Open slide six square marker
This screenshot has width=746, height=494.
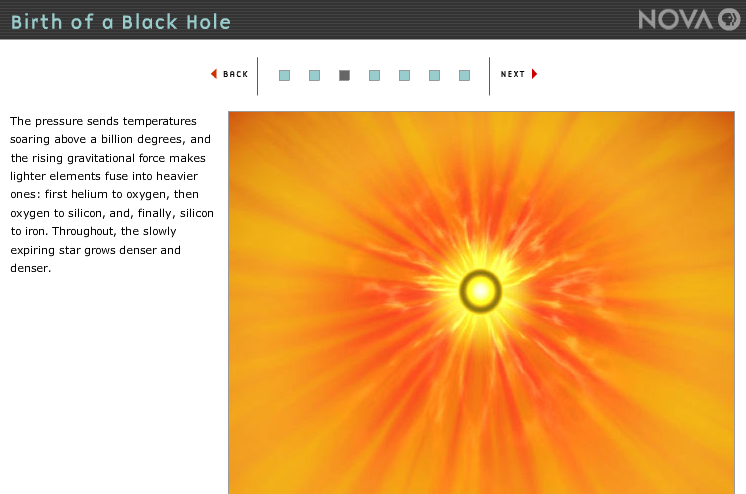(x=434, y=75)
